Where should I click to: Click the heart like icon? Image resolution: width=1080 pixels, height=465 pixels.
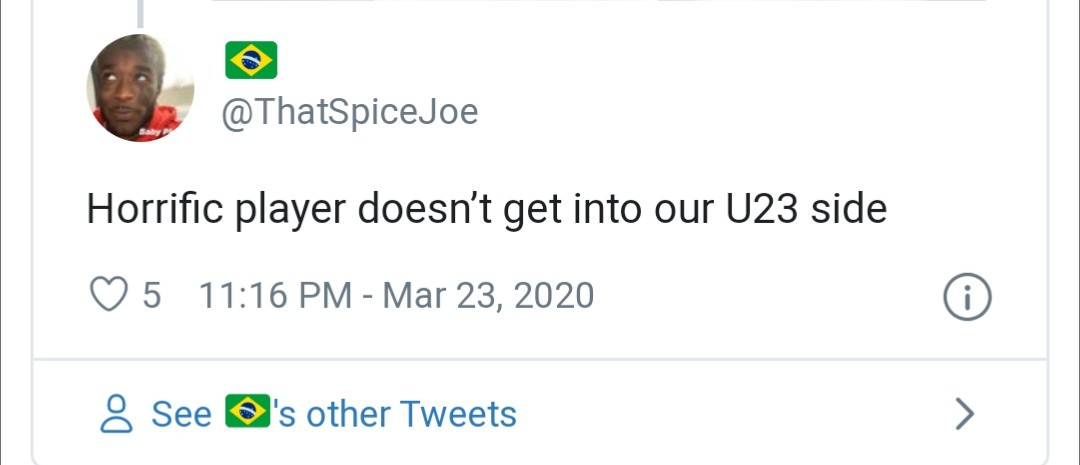(110, 295)
